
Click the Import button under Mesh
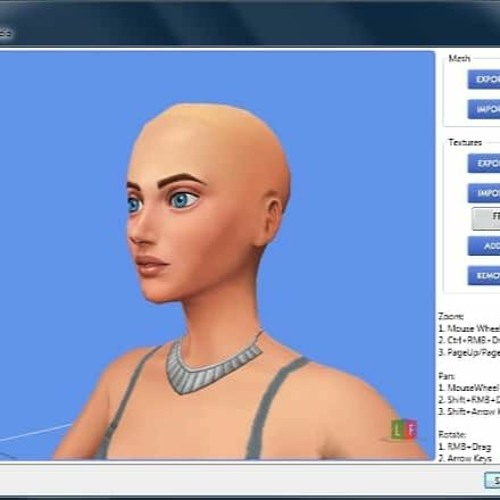[484, 109]
